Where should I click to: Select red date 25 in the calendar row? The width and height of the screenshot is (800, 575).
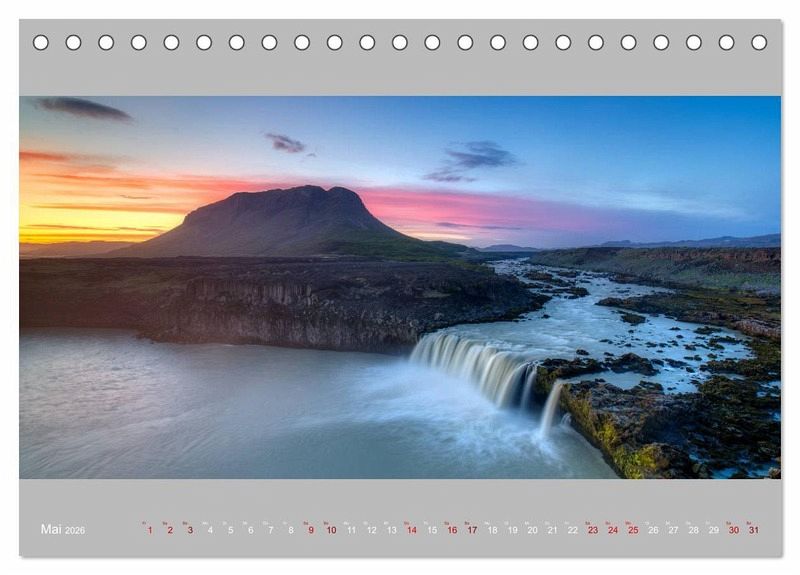point(633,530)
